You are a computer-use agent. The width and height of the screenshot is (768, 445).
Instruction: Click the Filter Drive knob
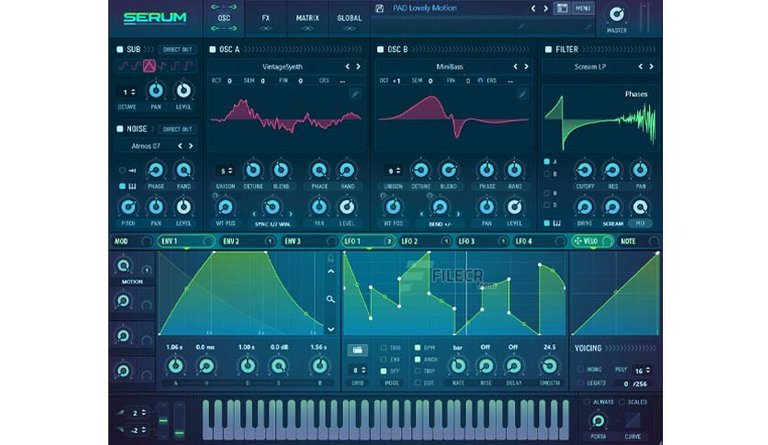[x=584, y=207]
